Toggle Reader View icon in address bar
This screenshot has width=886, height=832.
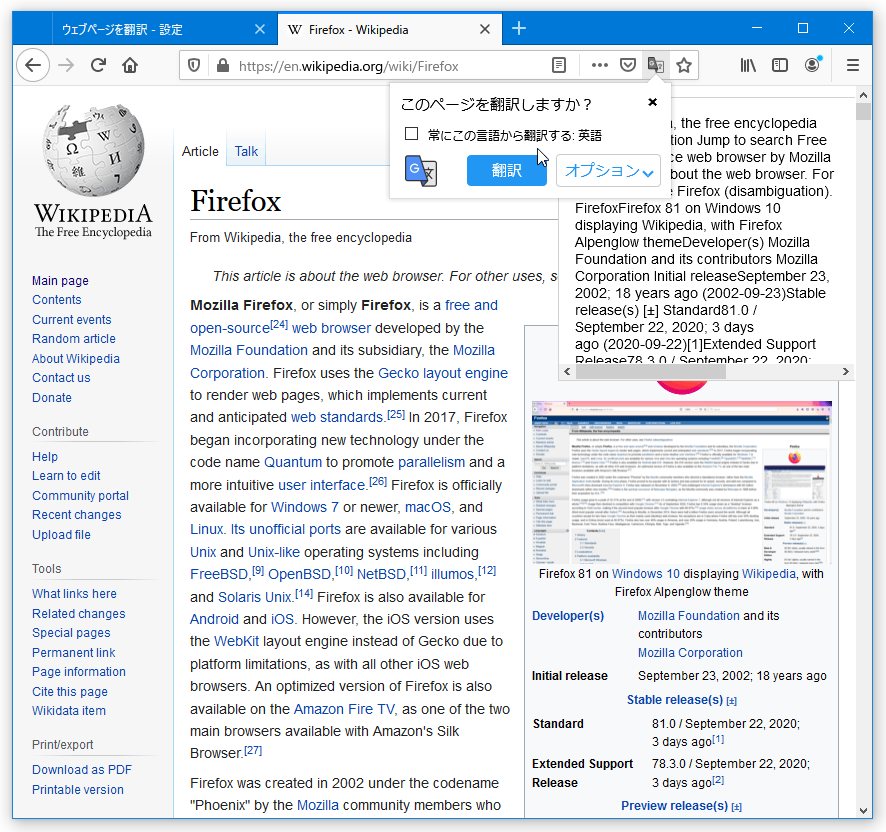(x=559, y=66)
